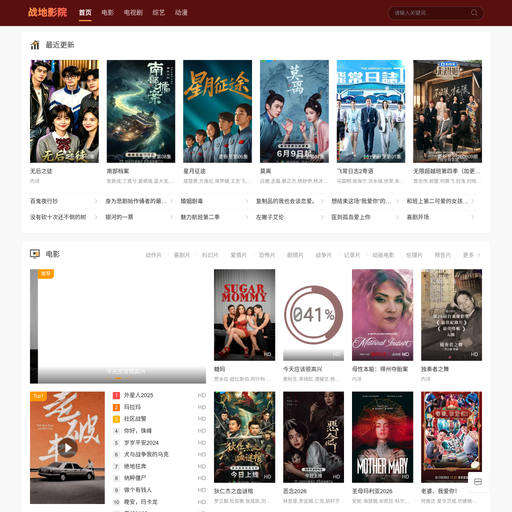512x512 pixels.
Task: Open the Mother Mary poster
Action: tap(382, 437)
